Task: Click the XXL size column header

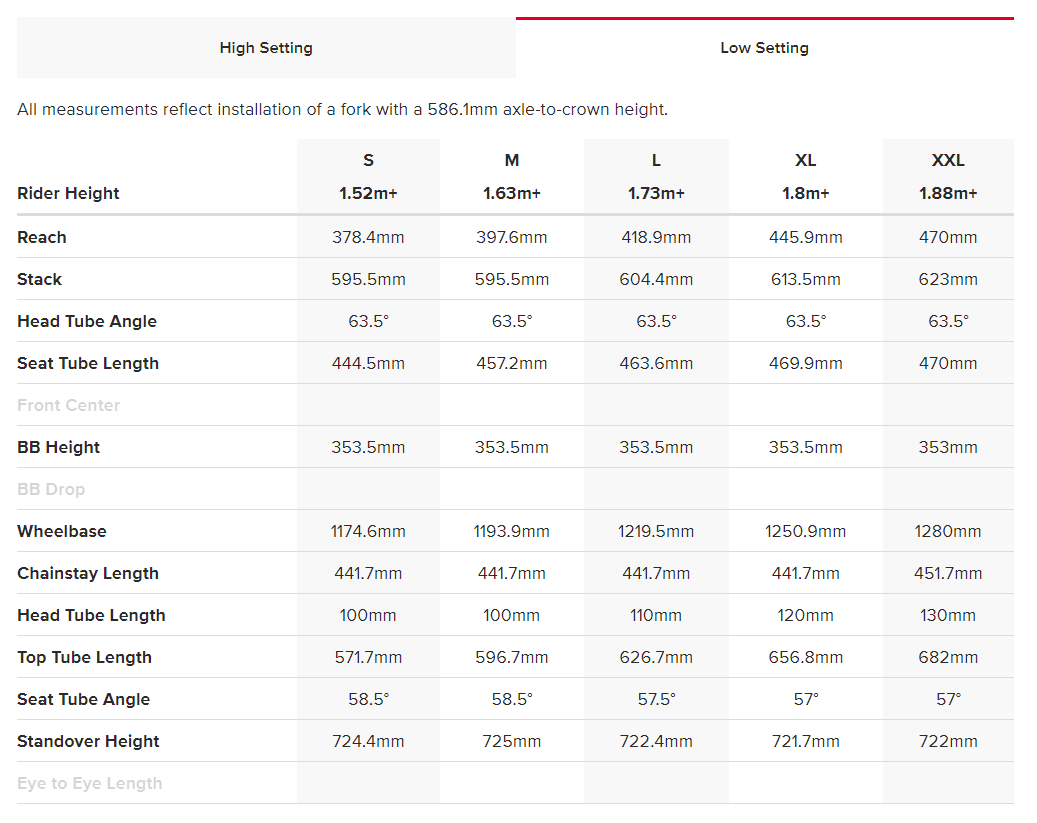Action: [948, 160]
